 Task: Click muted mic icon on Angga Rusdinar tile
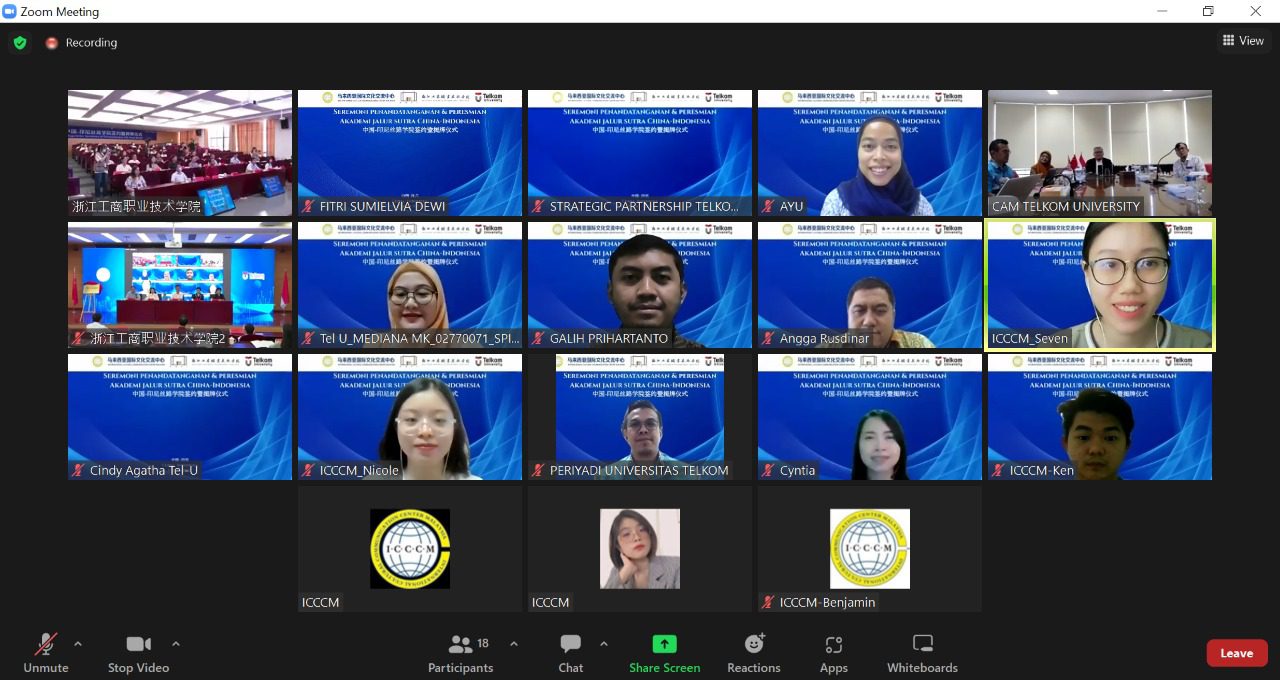[x=769, y=338]
